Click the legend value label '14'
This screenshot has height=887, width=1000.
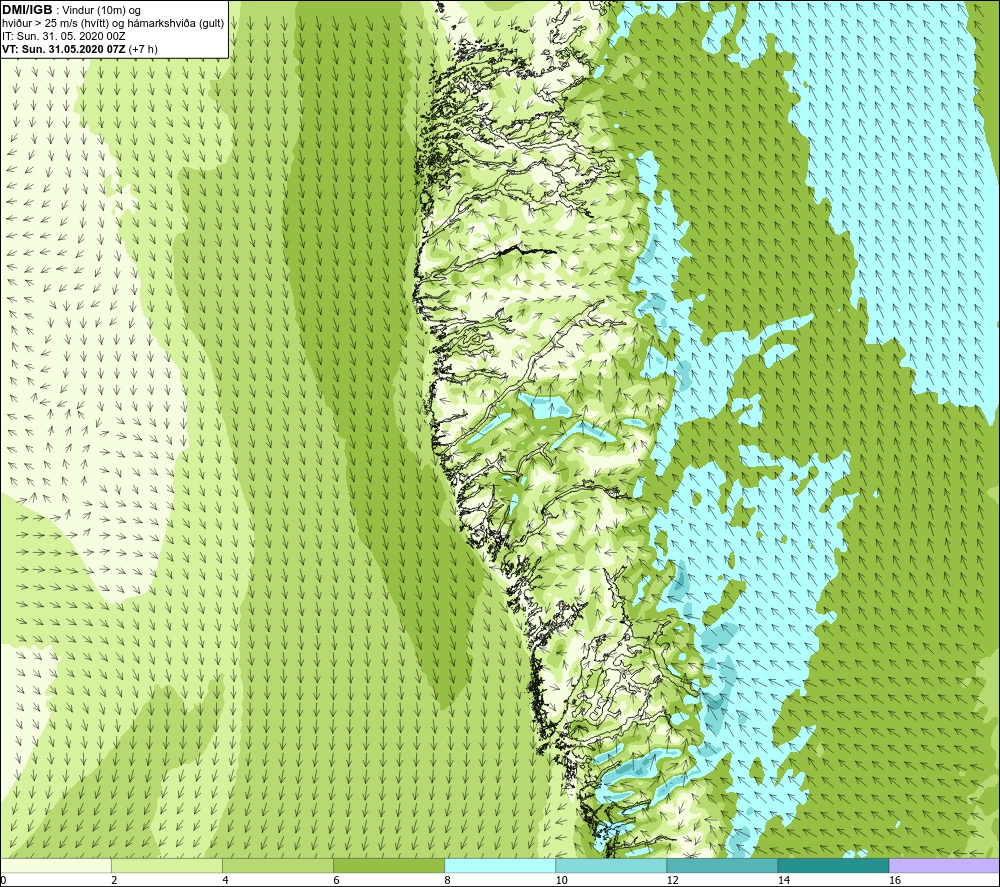[783, 880]
